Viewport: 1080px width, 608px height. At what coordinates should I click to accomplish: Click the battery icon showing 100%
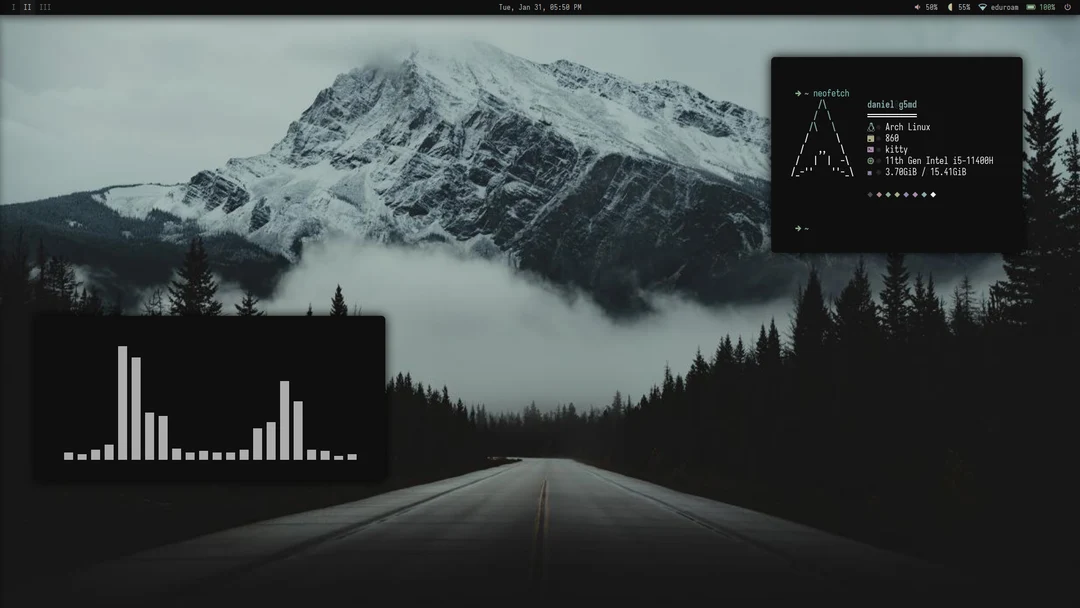[1031, 7]
